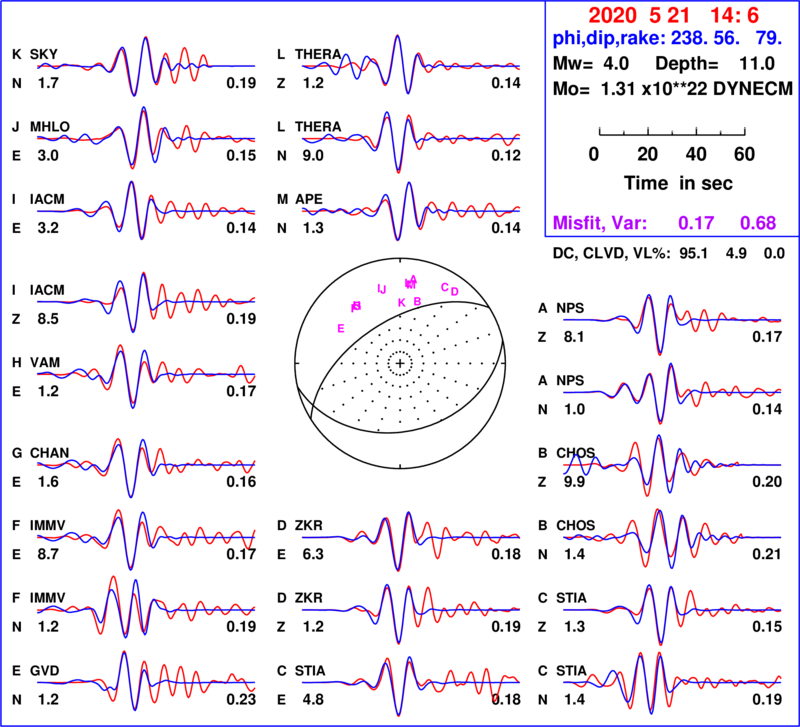Click station marker D on the focal sphere

coord(455,292)
